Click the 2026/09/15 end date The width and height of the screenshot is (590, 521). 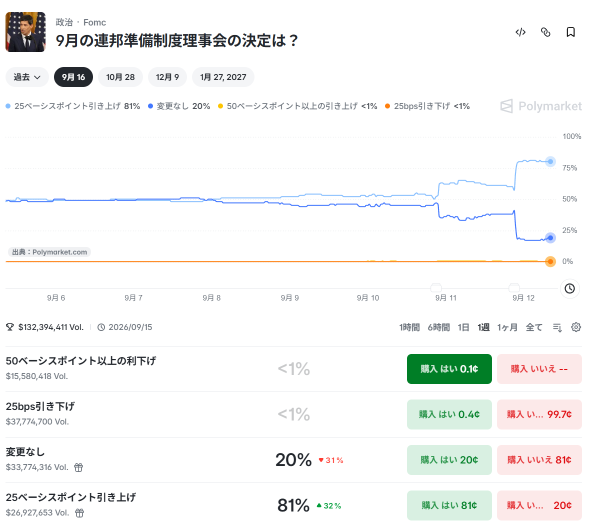coord(130,327)
